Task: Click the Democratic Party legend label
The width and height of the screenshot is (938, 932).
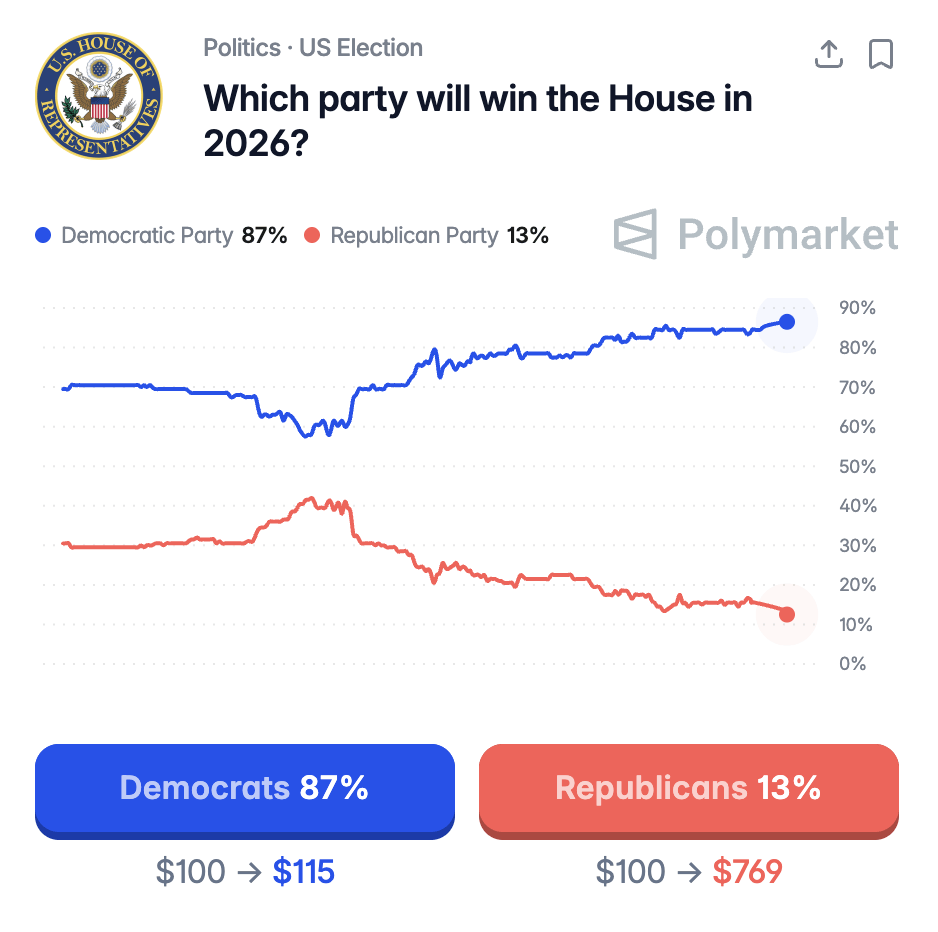Action: tap(147, 236)
